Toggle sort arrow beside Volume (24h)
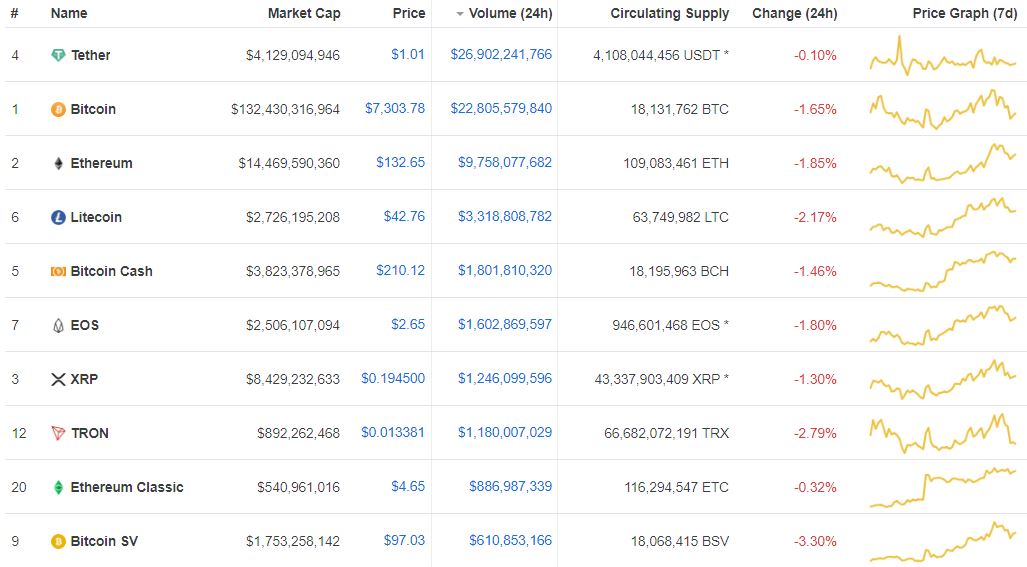Image resolution: width=1027 pixels, height=567 pixels. click(x=460, y=14)
